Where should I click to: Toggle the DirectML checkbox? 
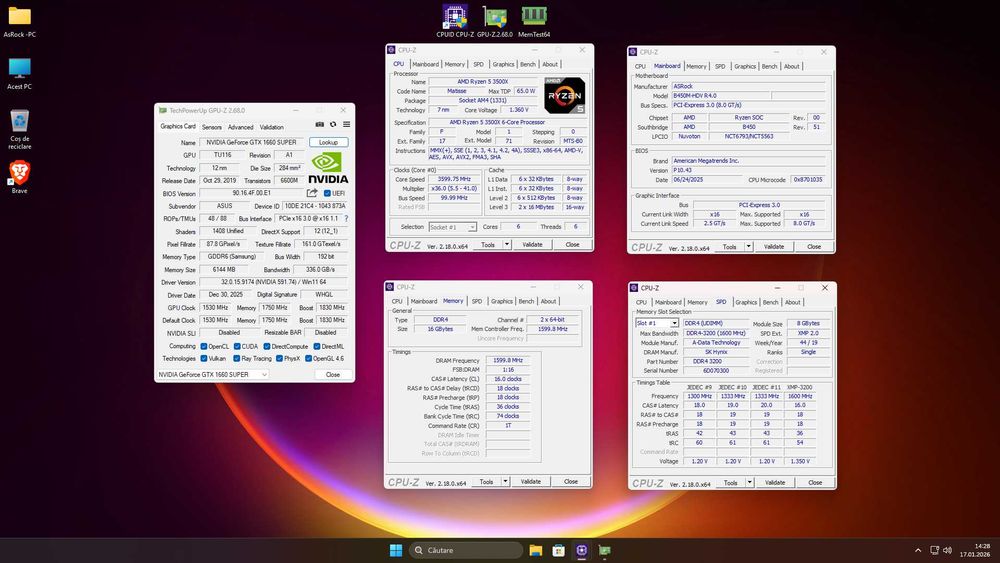[316, 346]
